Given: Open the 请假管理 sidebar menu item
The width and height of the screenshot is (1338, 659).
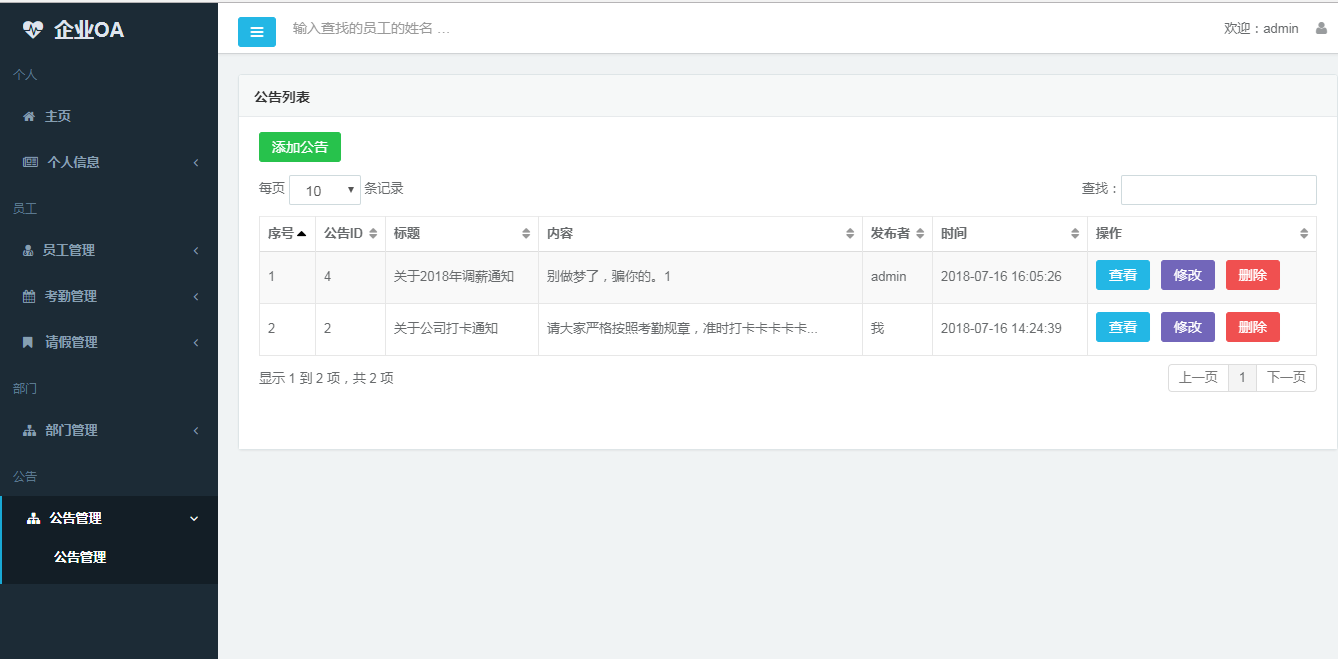Looking at the screenshot, I should (109, 342).
